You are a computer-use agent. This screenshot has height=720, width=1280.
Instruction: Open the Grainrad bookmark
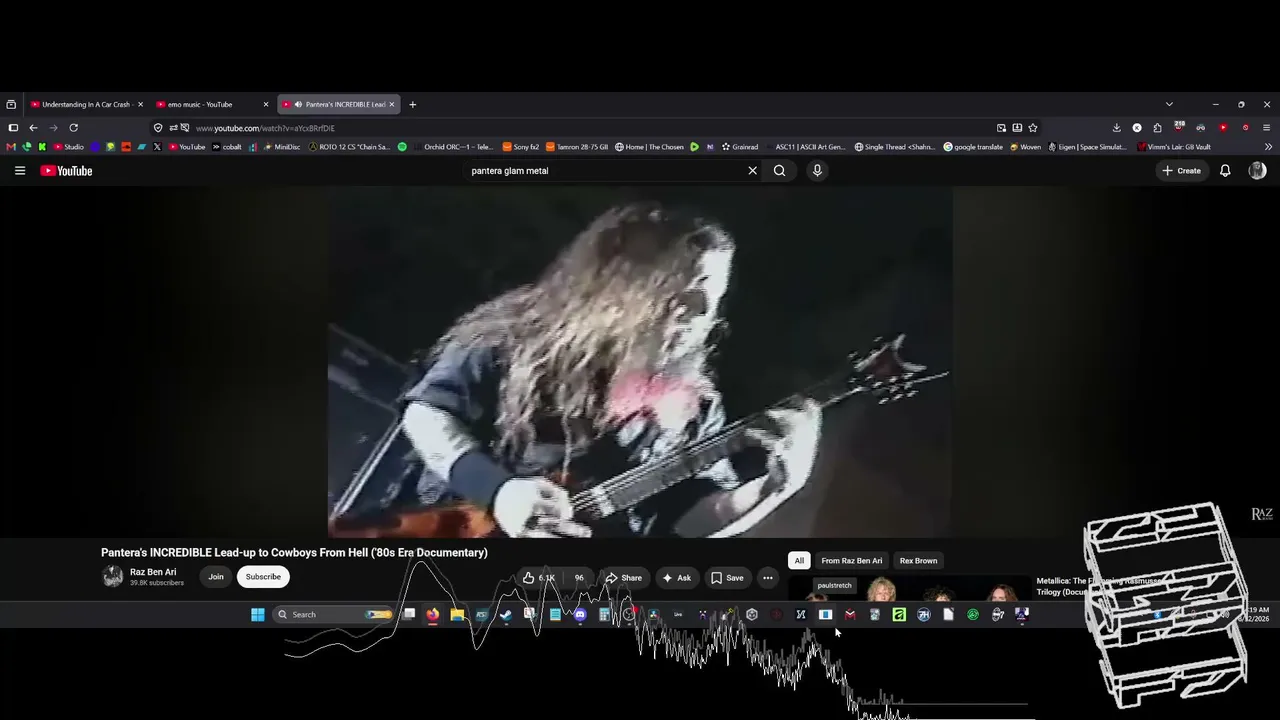[740, 147]
